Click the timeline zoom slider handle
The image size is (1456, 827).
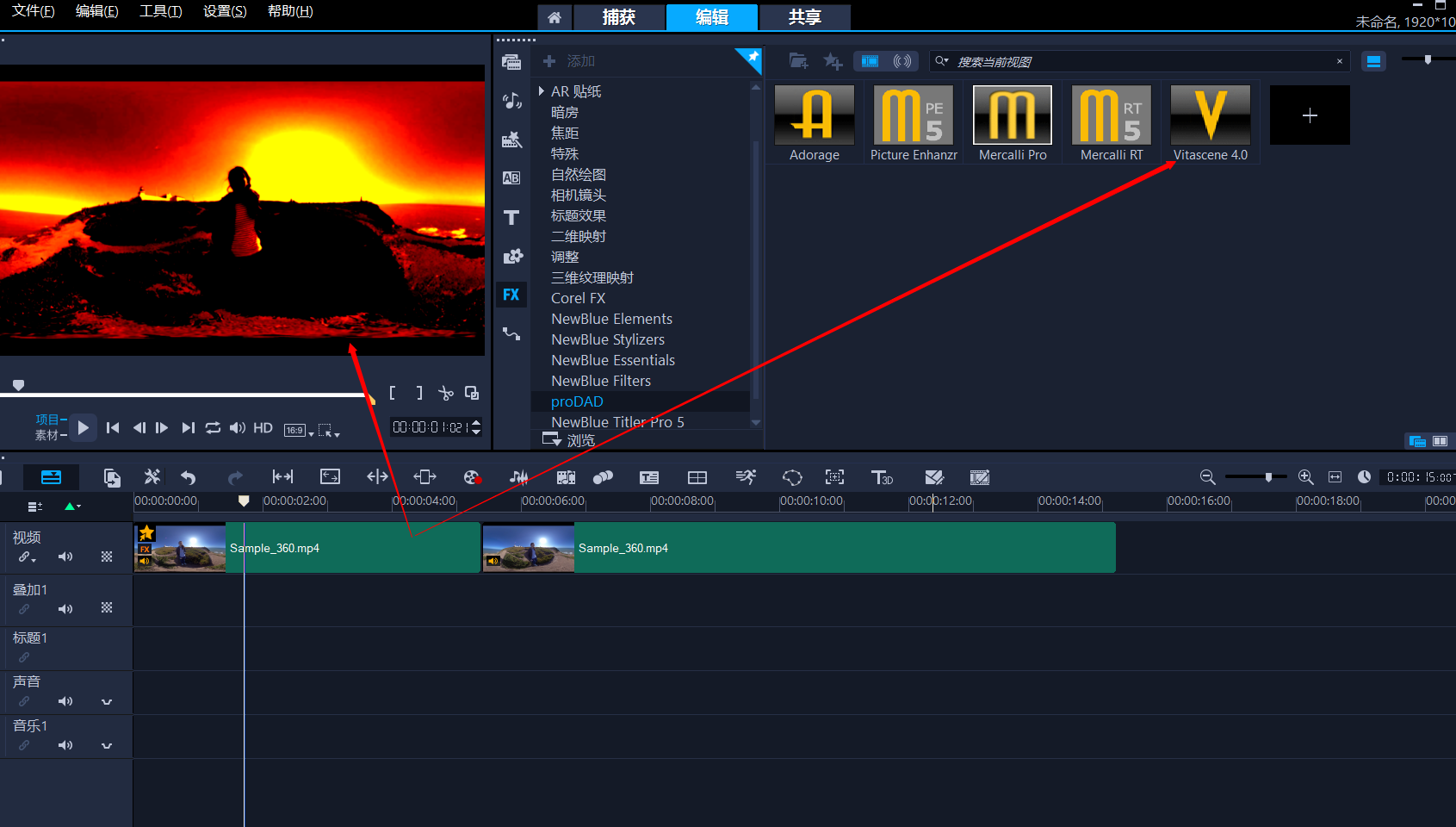(1268, 477)
